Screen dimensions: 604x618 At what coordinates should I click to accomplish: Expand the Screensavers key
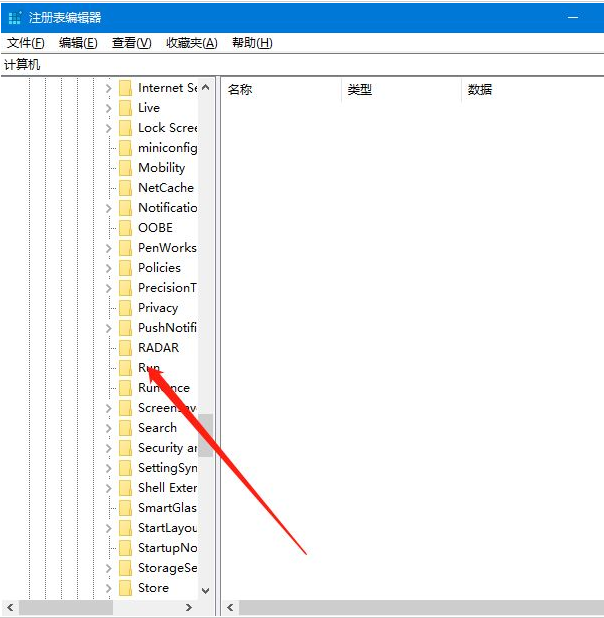[x=109, y=408]
